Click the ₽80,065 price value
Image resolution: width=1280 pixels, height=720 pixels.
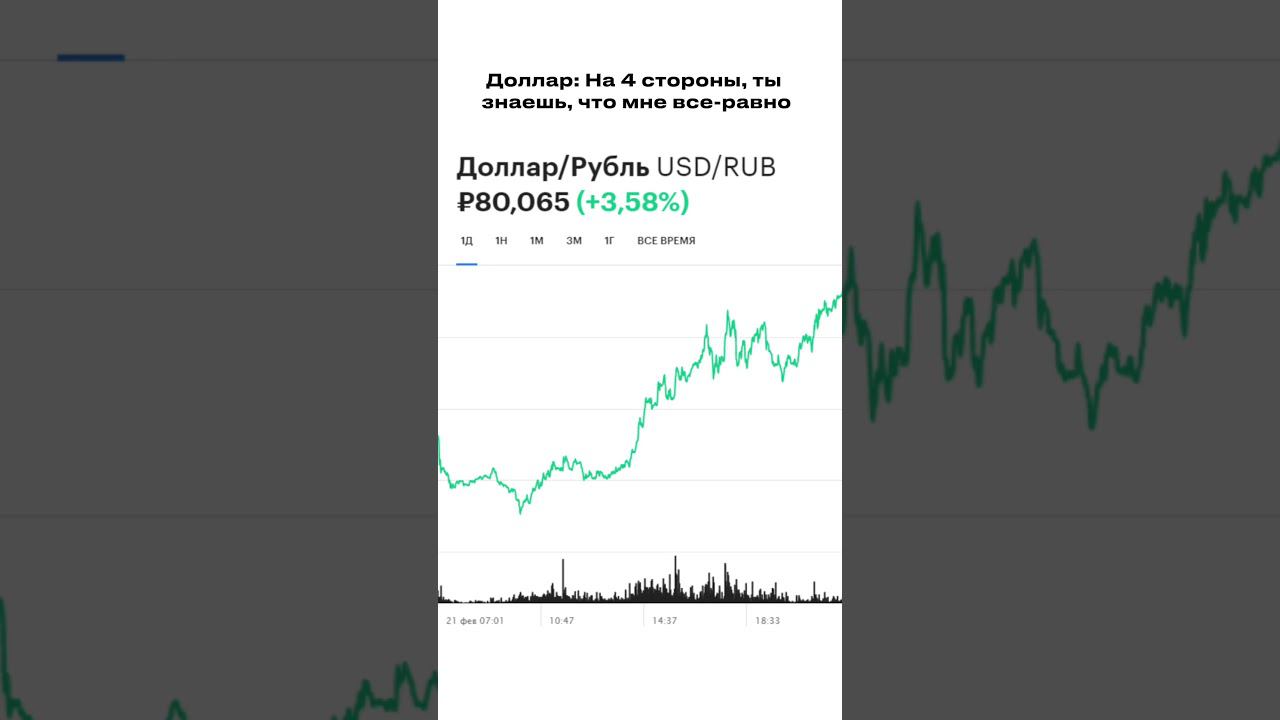tap(513, 202)
